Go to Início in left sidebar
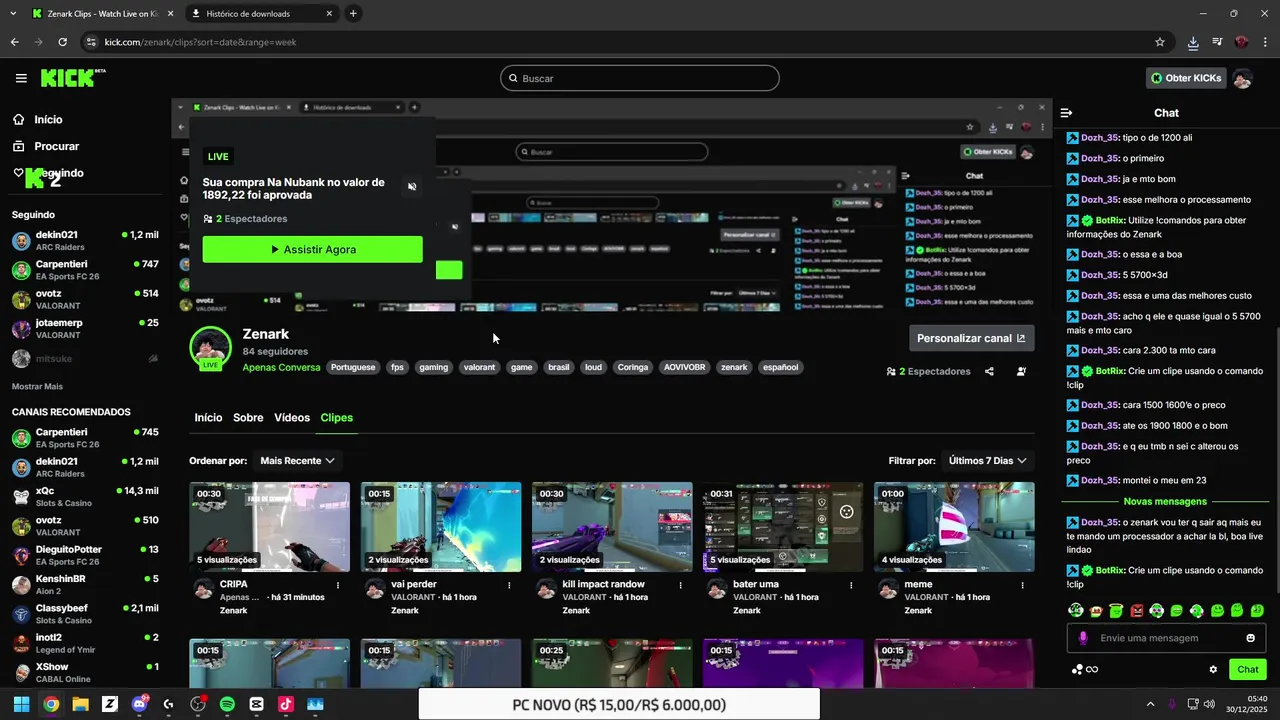Screen dimensions: 1280x720 point(37,120)
